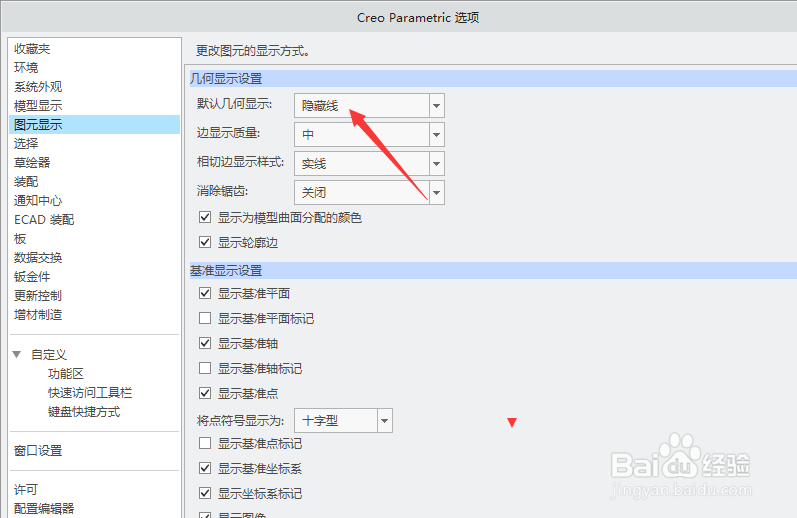
Task: Open 增材制造 category
Action: point(38,315)
